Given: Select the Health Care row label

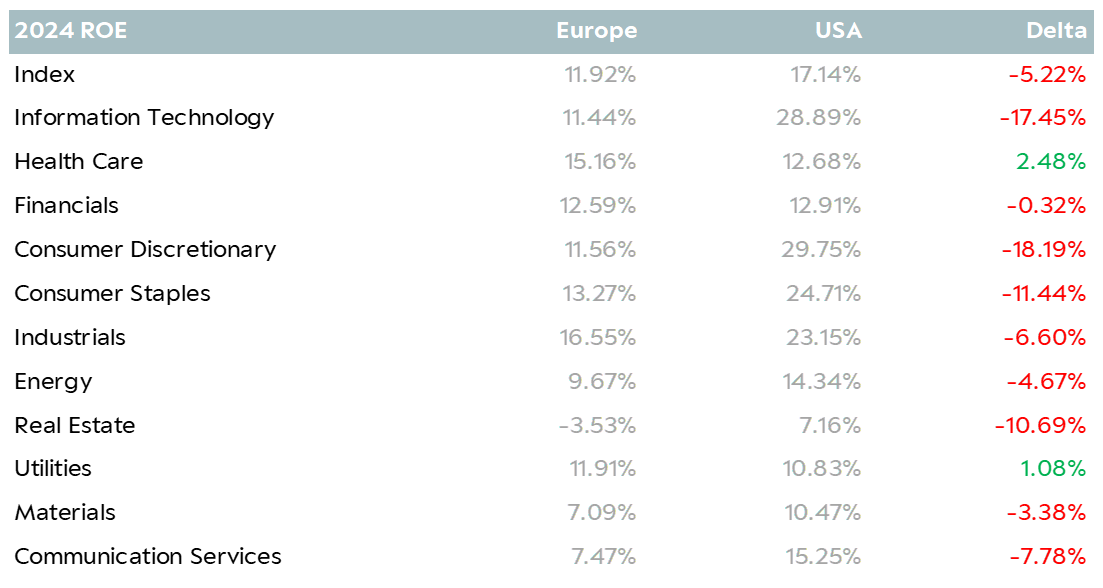Looking at the screenshot, I should pos(79,162).
